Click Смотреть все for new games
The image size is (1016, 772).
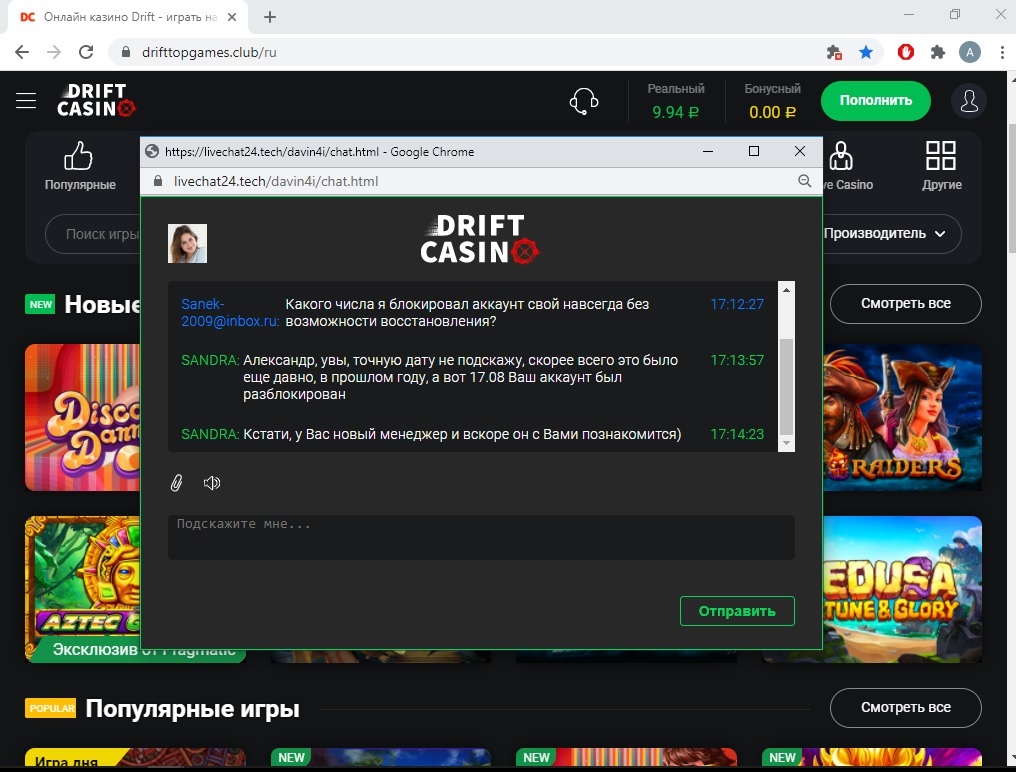(905, 303)
